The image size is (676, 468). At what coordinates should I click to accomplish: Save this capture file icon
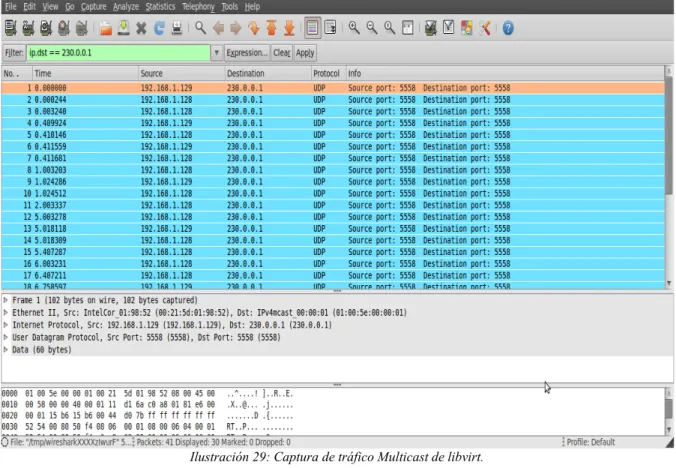click(124, 28)
